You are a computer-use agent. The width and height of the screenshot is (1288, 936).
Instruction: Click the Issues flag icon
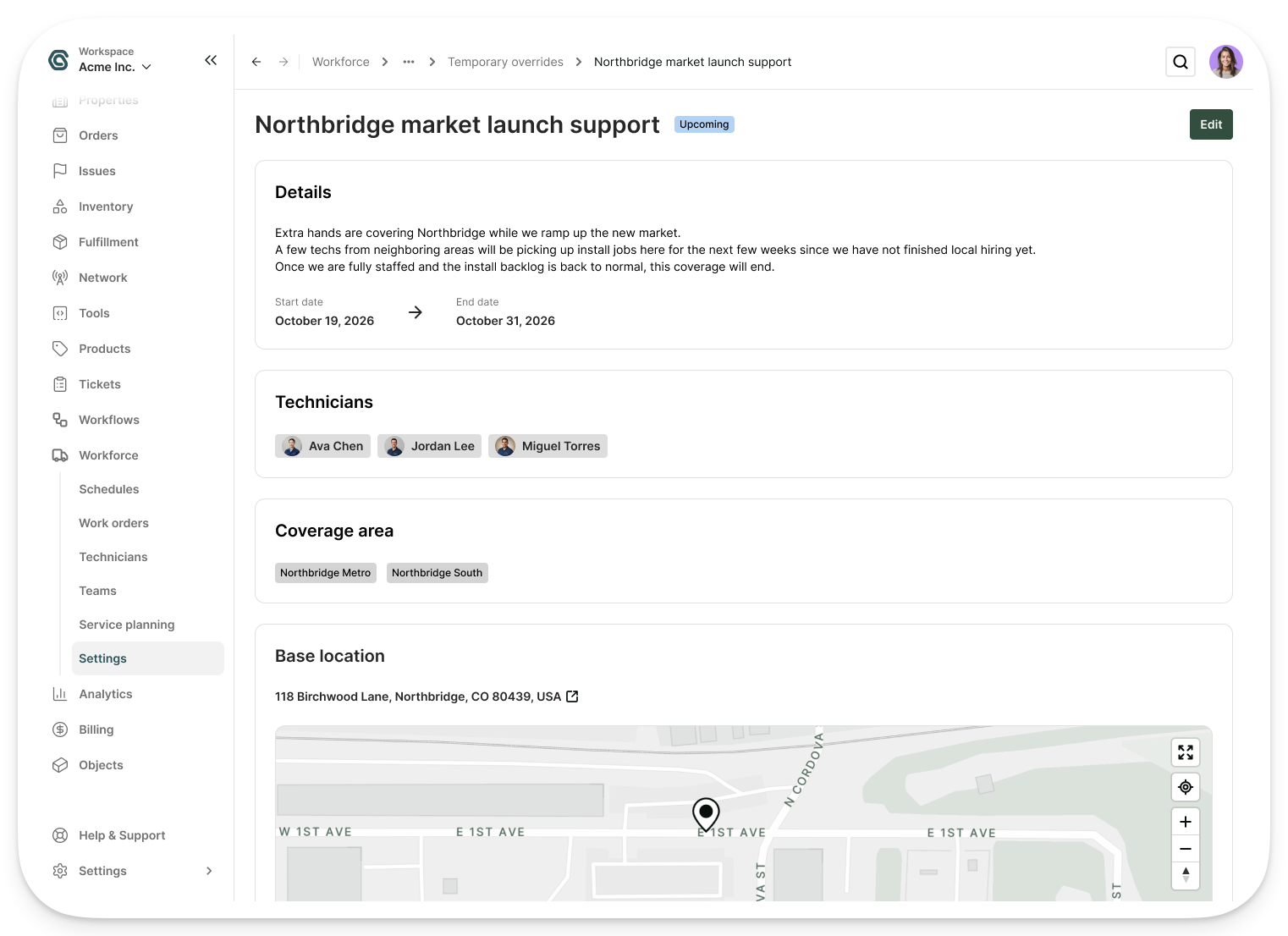tap(60, 171)
